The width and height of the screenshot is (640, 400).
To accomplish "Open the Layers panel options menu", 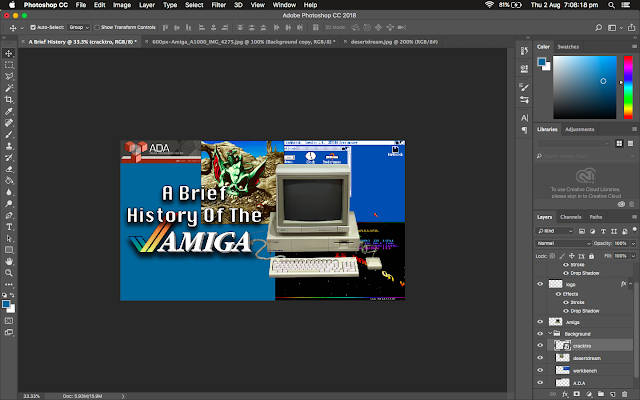I will coord(634,217).
